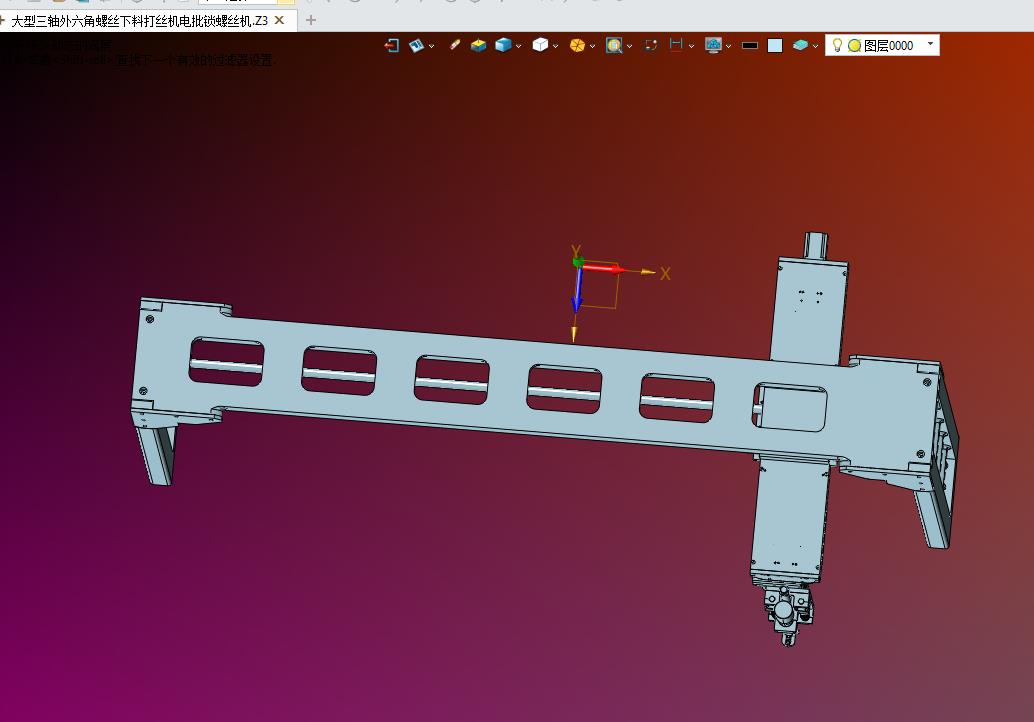Viewport: 1034px width, 722px height.
Task: Click the flat teal layer icon
Action: click(800, 45)
